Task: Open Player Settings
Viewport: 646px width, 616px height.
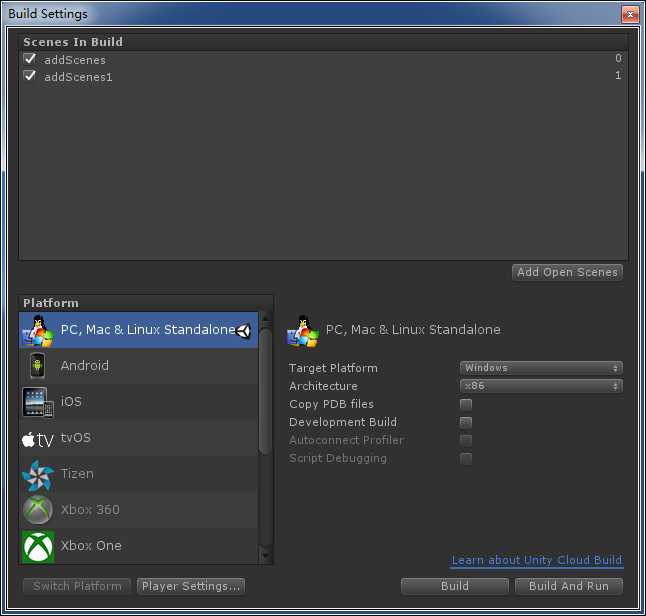Action: (191, 586)
